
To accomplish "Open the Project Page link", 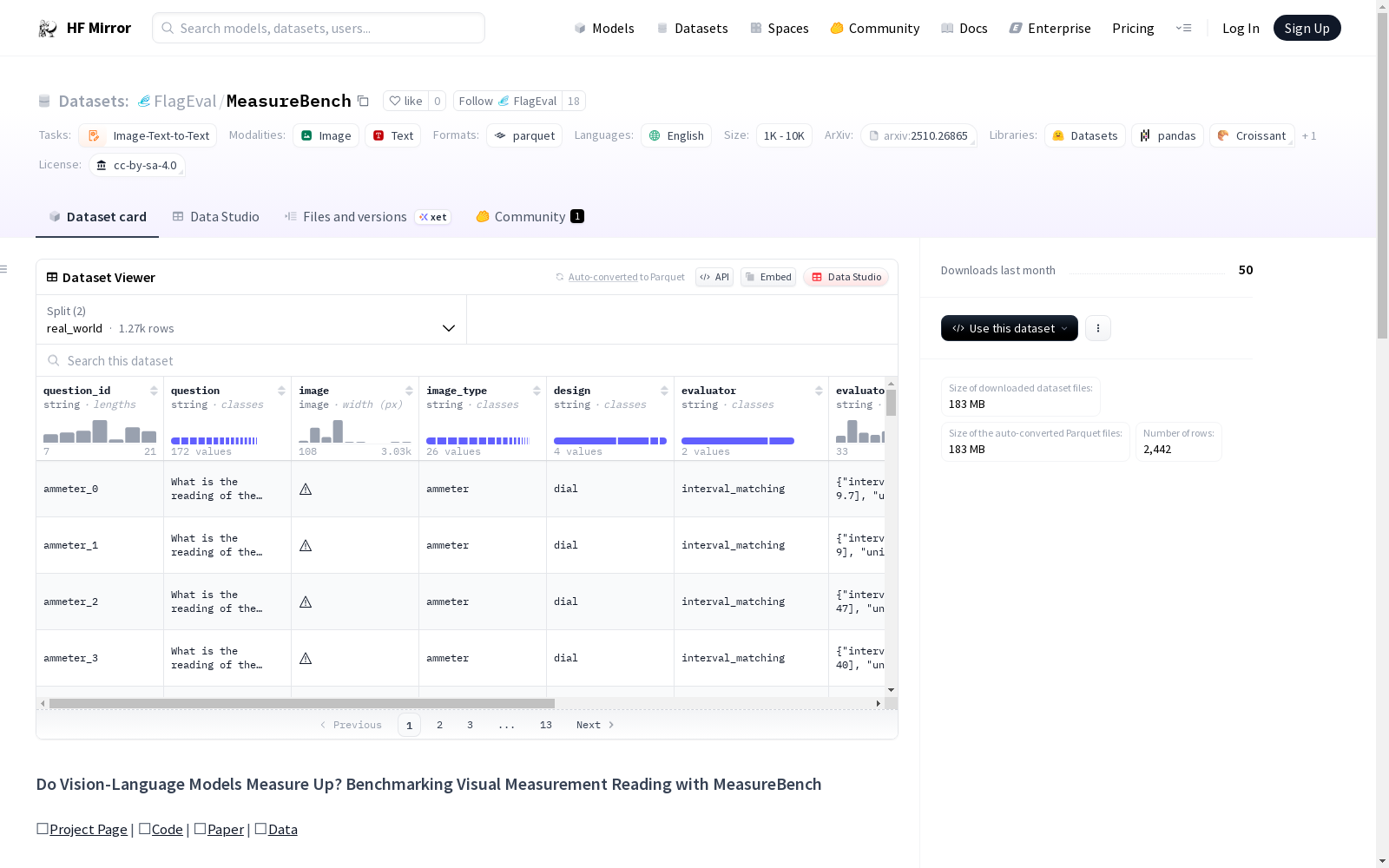I will 89,829.
